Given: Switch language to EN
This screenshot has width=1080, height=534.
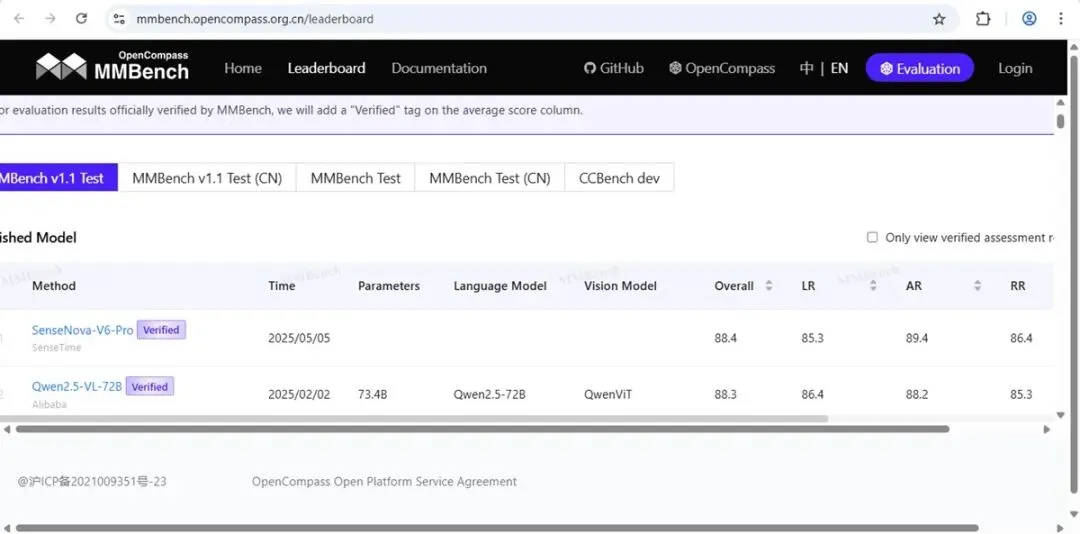Looking at the screenshot, I should (x=839, y=68).
